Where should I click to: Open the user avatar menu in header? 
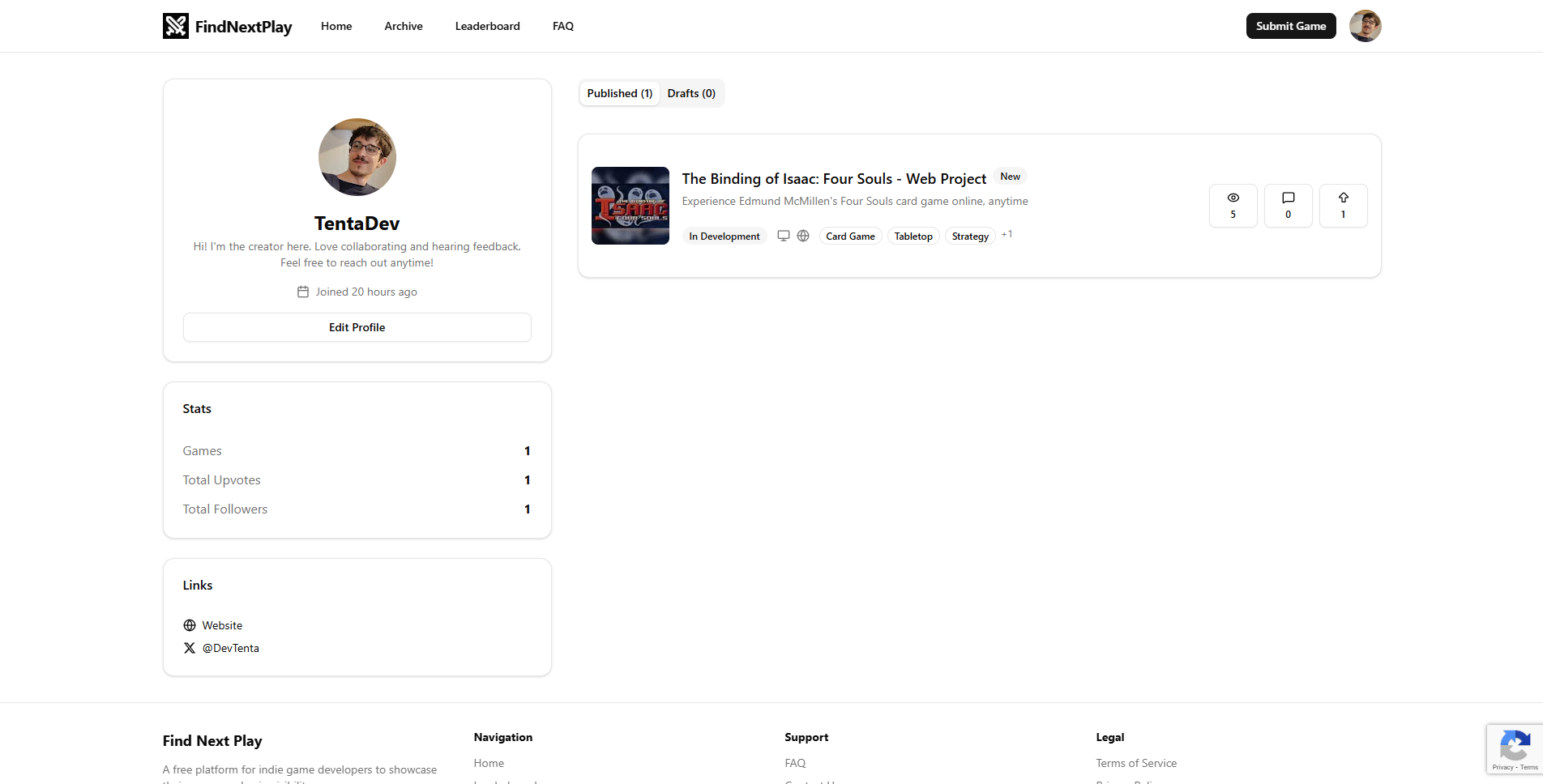point(1365,26)
